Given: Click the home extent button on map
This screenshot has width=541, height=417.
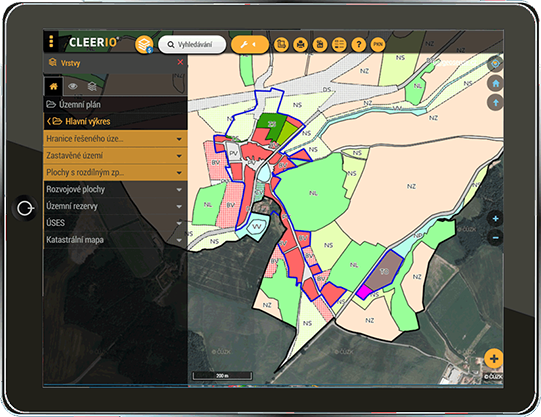Looking at the screenshot, I should coord(495,83).
